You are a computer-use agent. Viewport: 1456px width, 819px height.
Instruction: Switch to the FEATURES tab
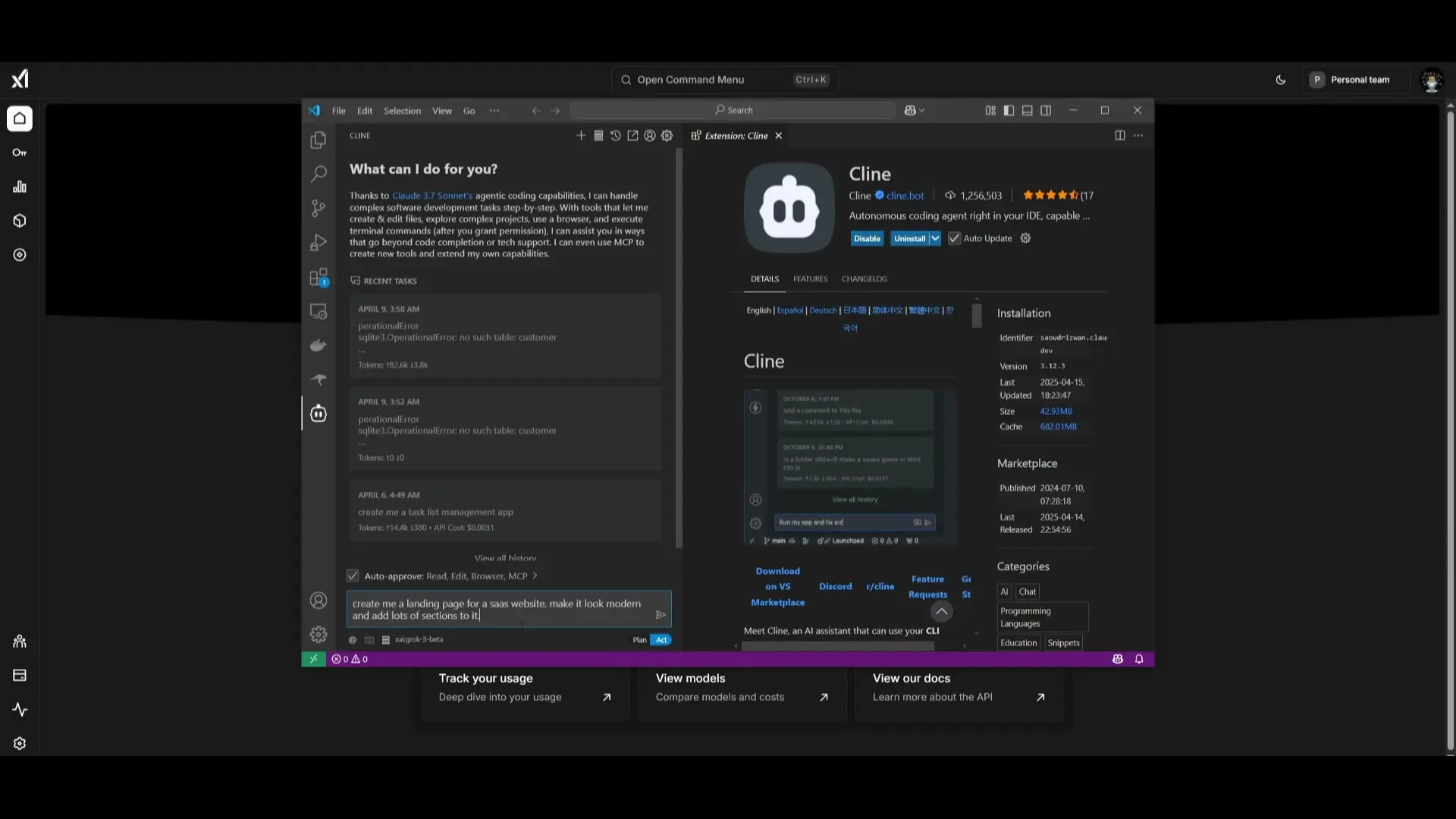click(811, 279)
